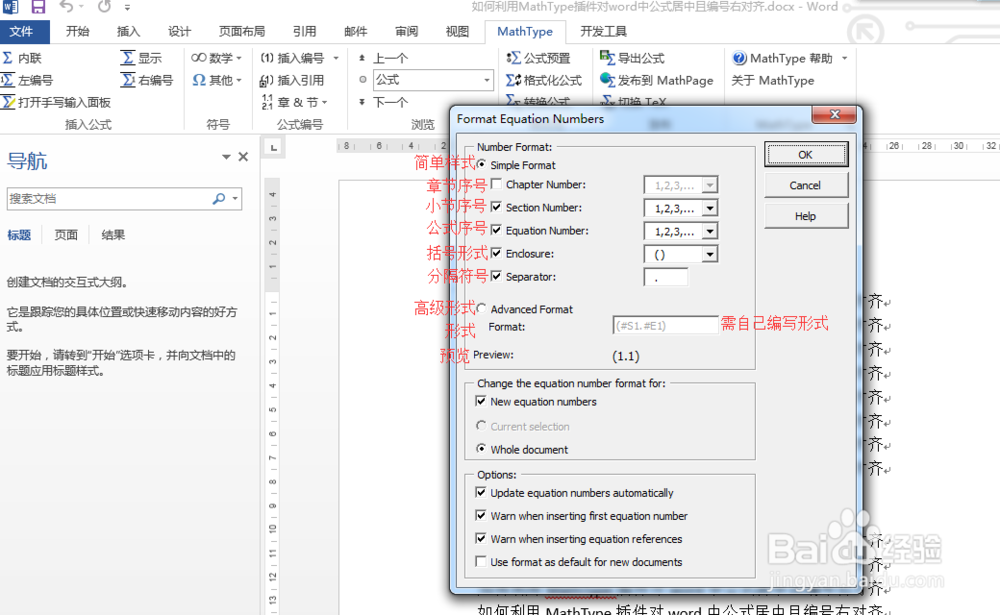Toggle Update equation numbers automatically
The image size is (1000, 615).
click(481, 493)
